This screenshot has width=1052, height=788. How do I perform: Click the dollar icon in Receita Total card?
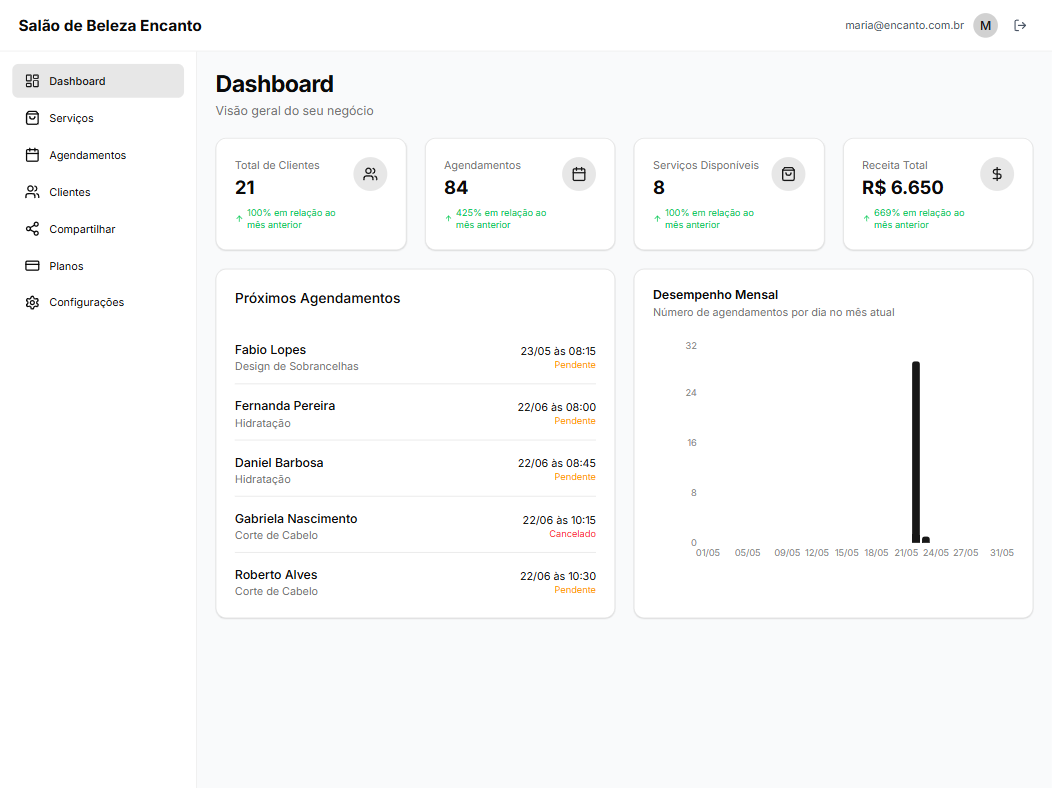[x=997, y=174]
